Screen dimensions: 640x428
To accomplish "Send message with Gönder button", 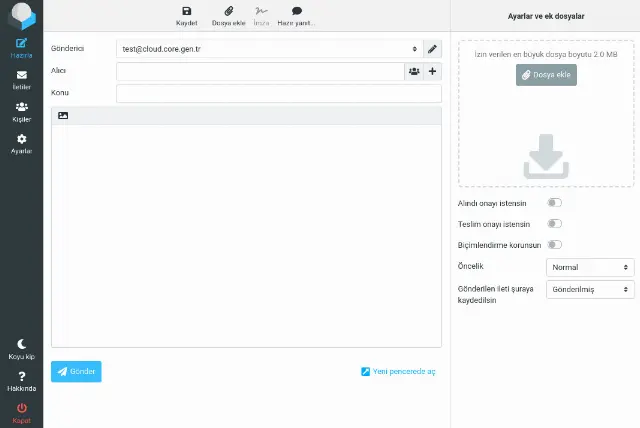I will 76,371.
